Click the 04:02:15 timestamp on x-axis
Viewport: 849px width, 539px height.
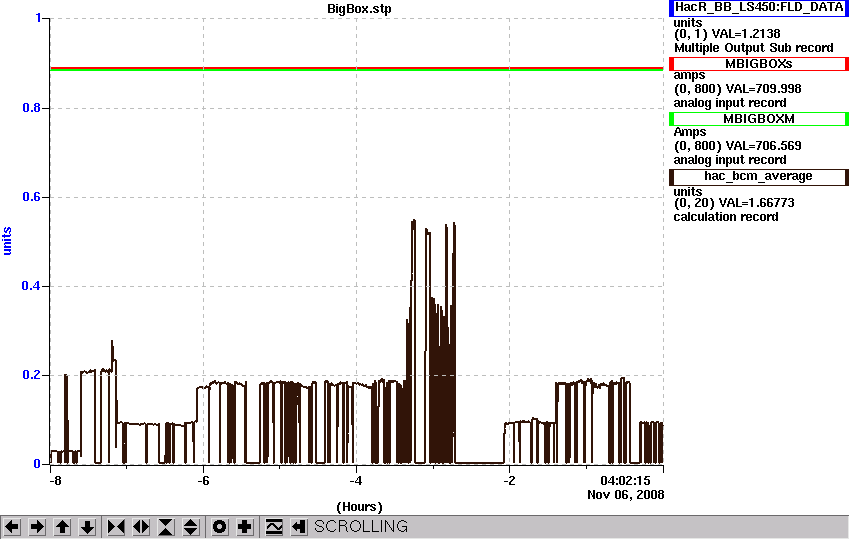pyautogui.click(x=625, y=481)
